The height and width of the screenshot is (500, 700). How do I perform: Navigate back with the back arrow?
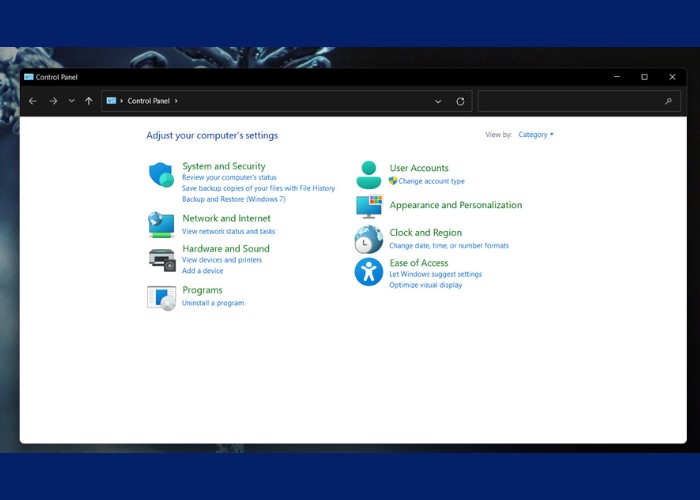pyautogui.click(x=33, y=101)
